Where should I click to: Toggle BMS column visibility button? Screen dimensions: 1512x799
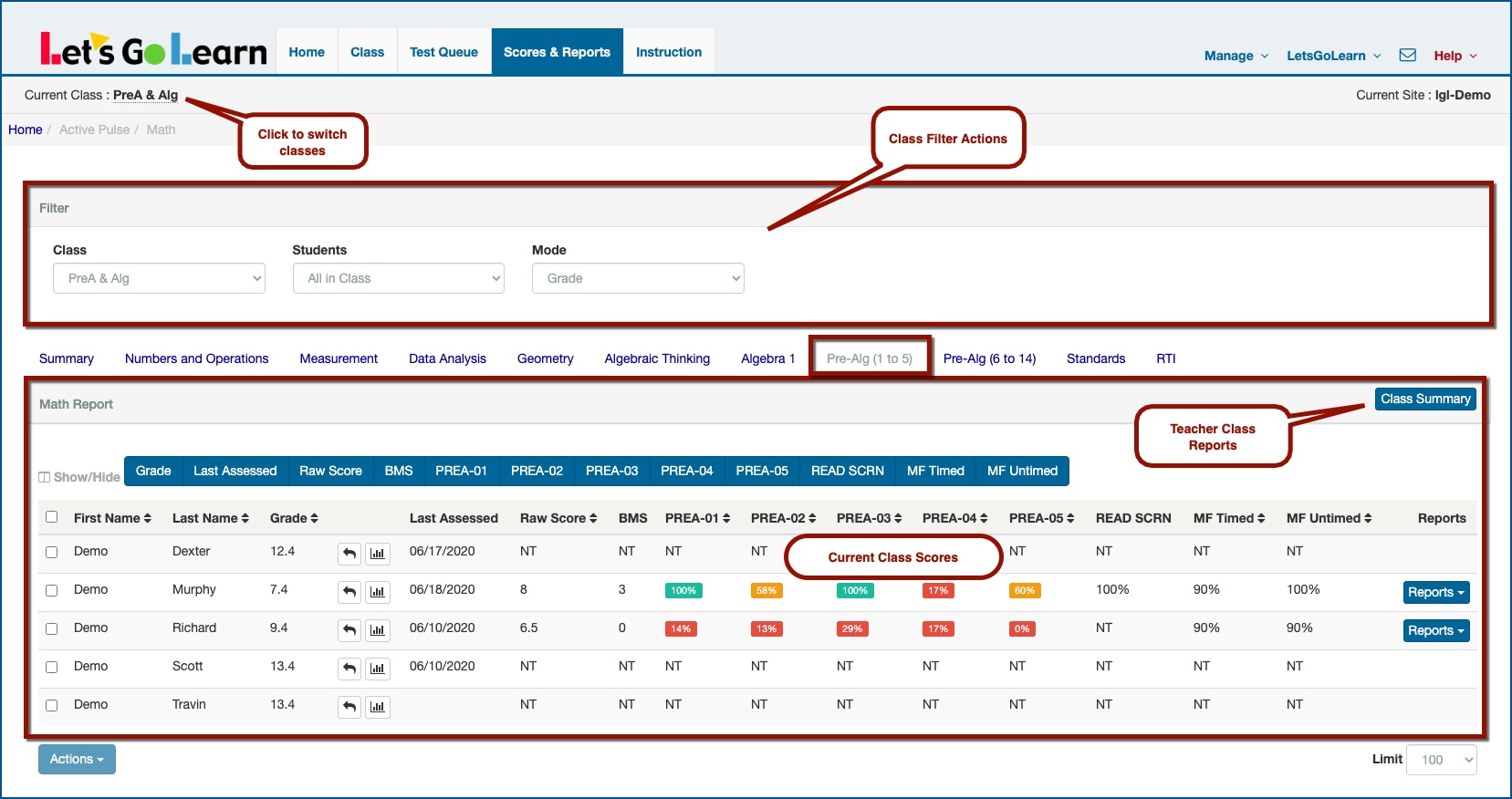tap(399, 471)
